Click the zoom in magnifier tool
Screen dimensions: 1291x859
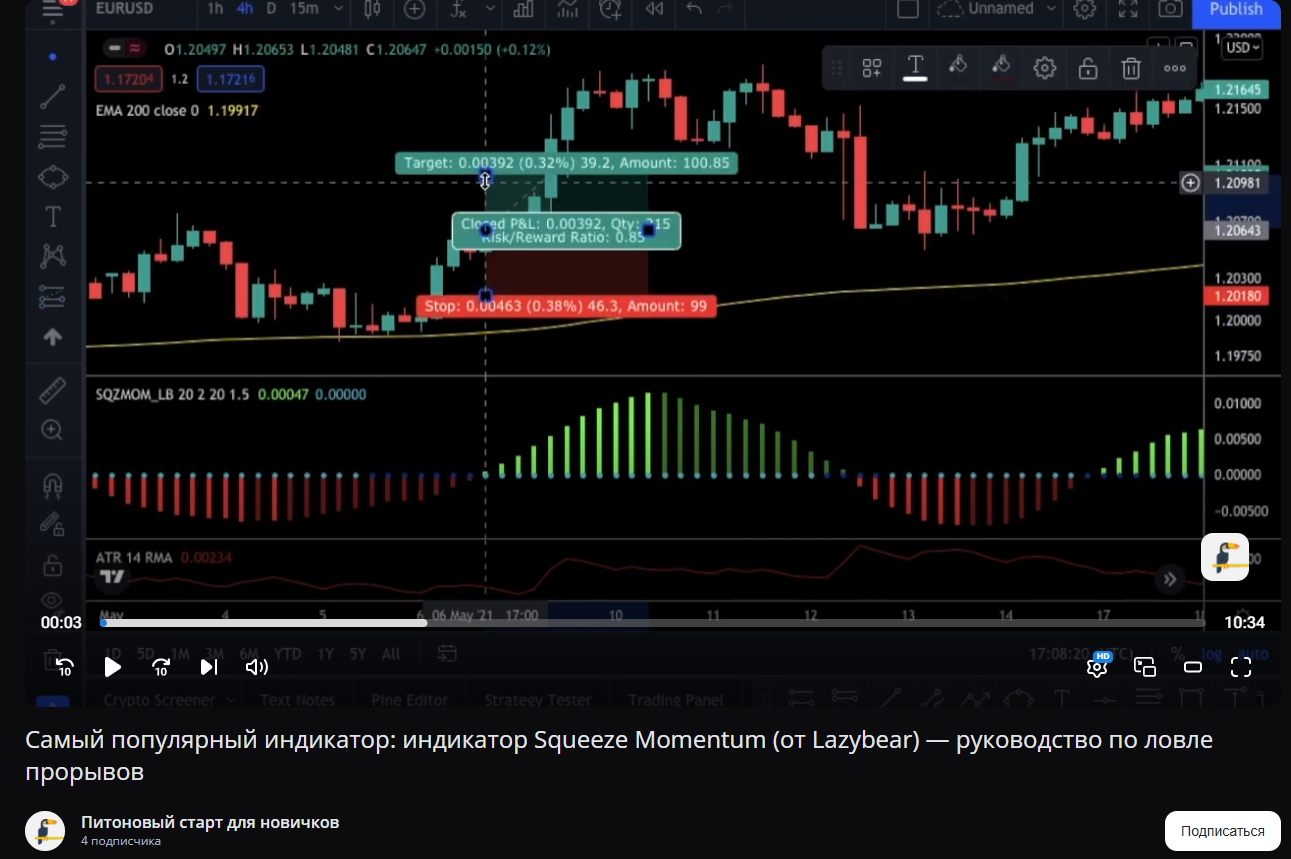pos(52,430)
